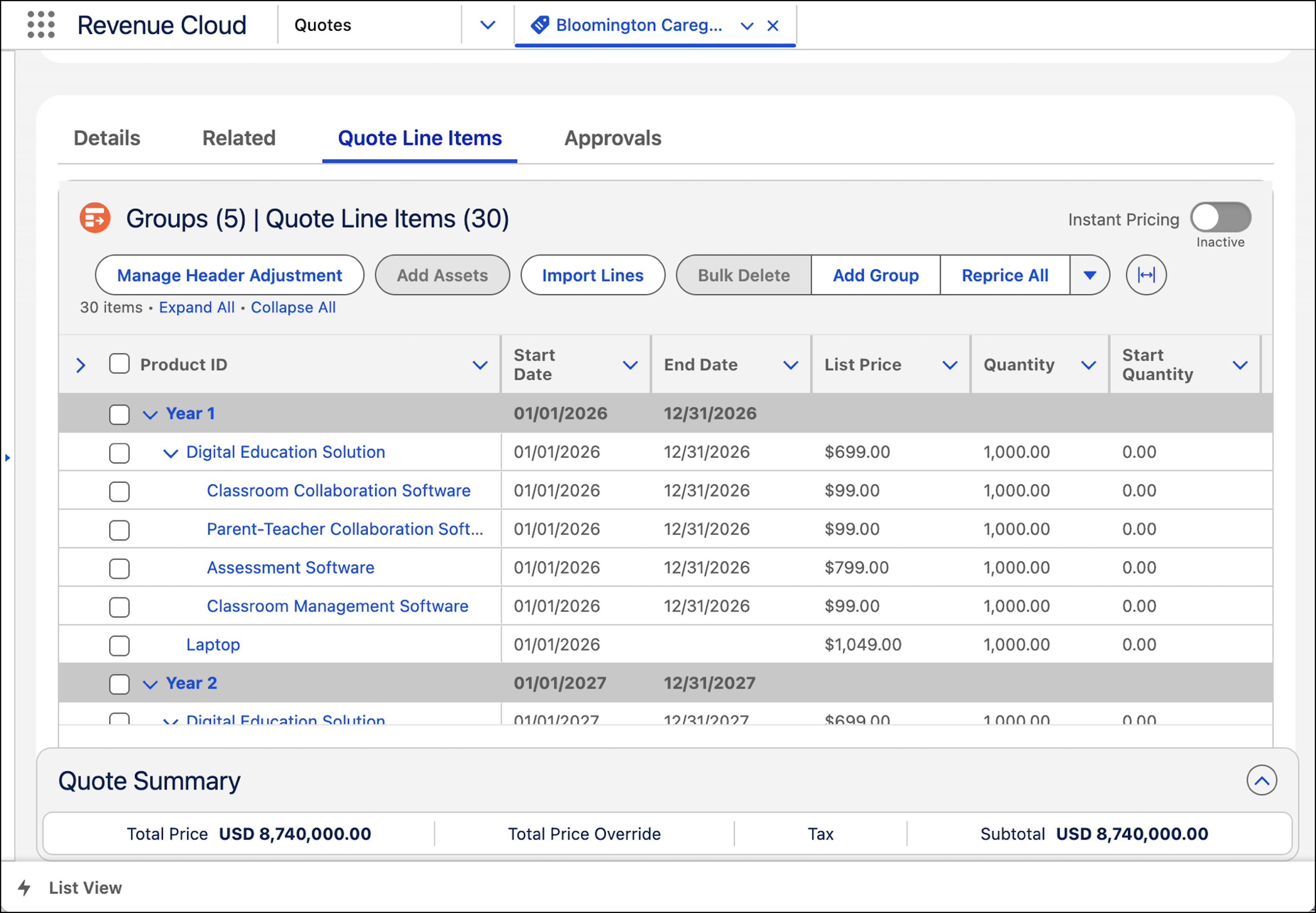Check the Classroom Management Software checkbox
Image resolution: width=1316 pixels, height=913 pixels.
tap(119, 607)
